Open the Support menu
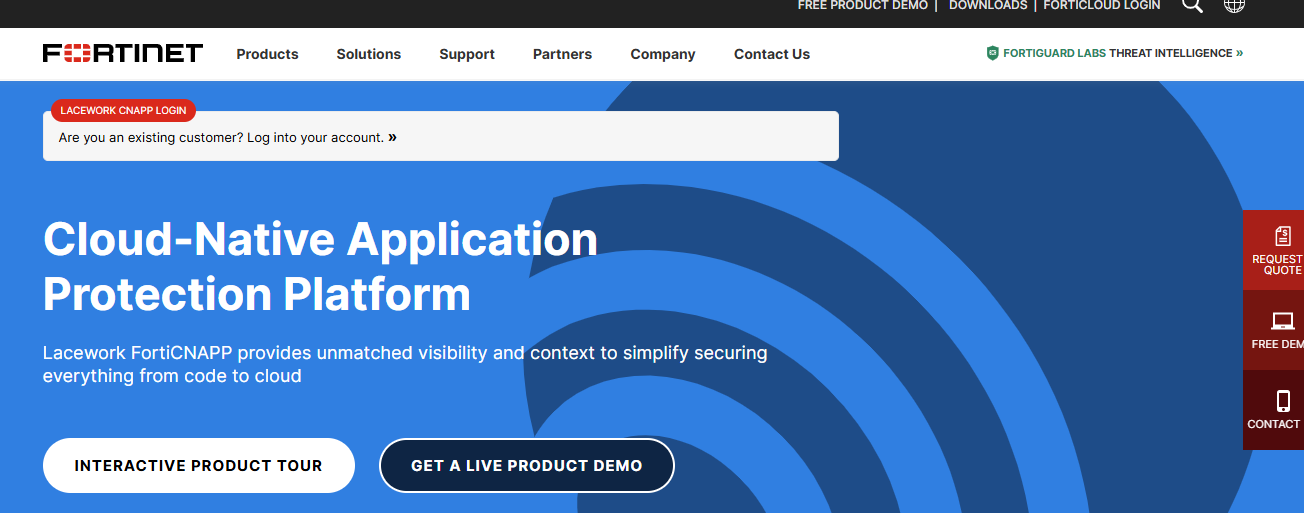The image size is (1304, 513). (x=467, y=54)
